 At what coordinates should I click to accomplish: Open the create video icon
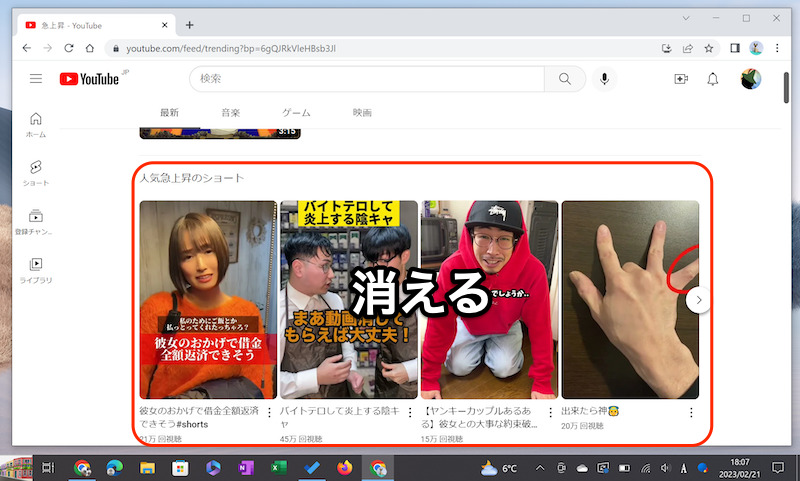coord(681,79)
